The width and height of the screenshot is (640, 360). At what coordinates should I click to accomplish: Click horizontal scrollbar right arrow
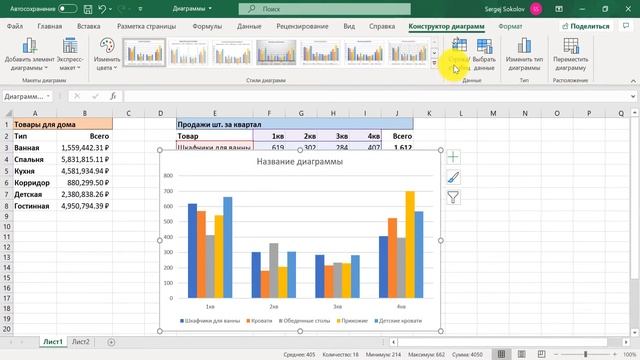626,342
